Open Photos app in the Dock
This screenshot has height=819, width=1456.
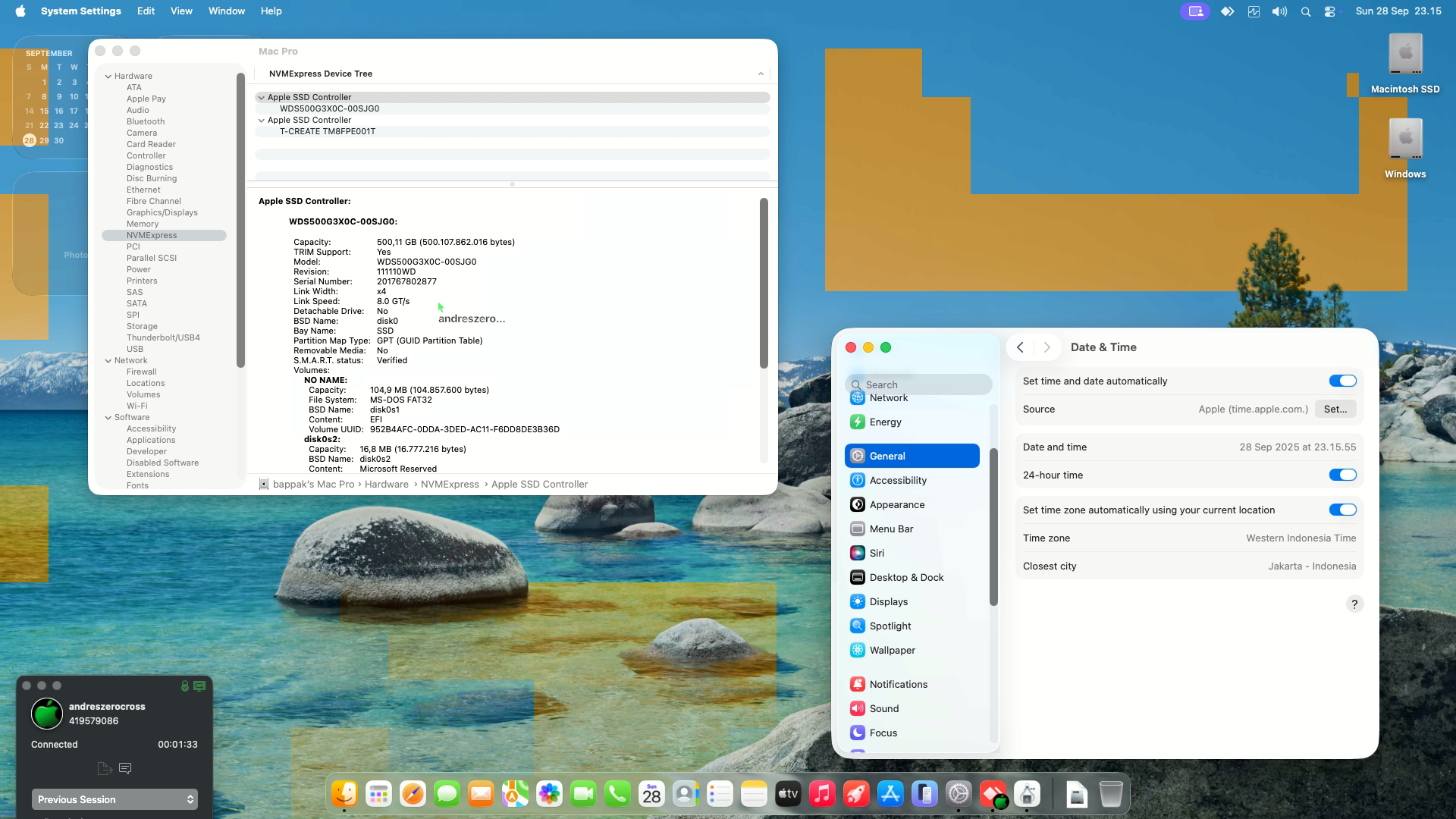point(549,794)
